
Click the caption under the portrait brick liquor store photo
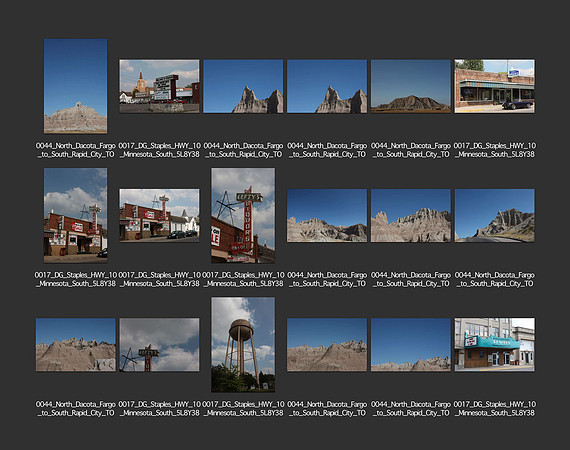76,279
